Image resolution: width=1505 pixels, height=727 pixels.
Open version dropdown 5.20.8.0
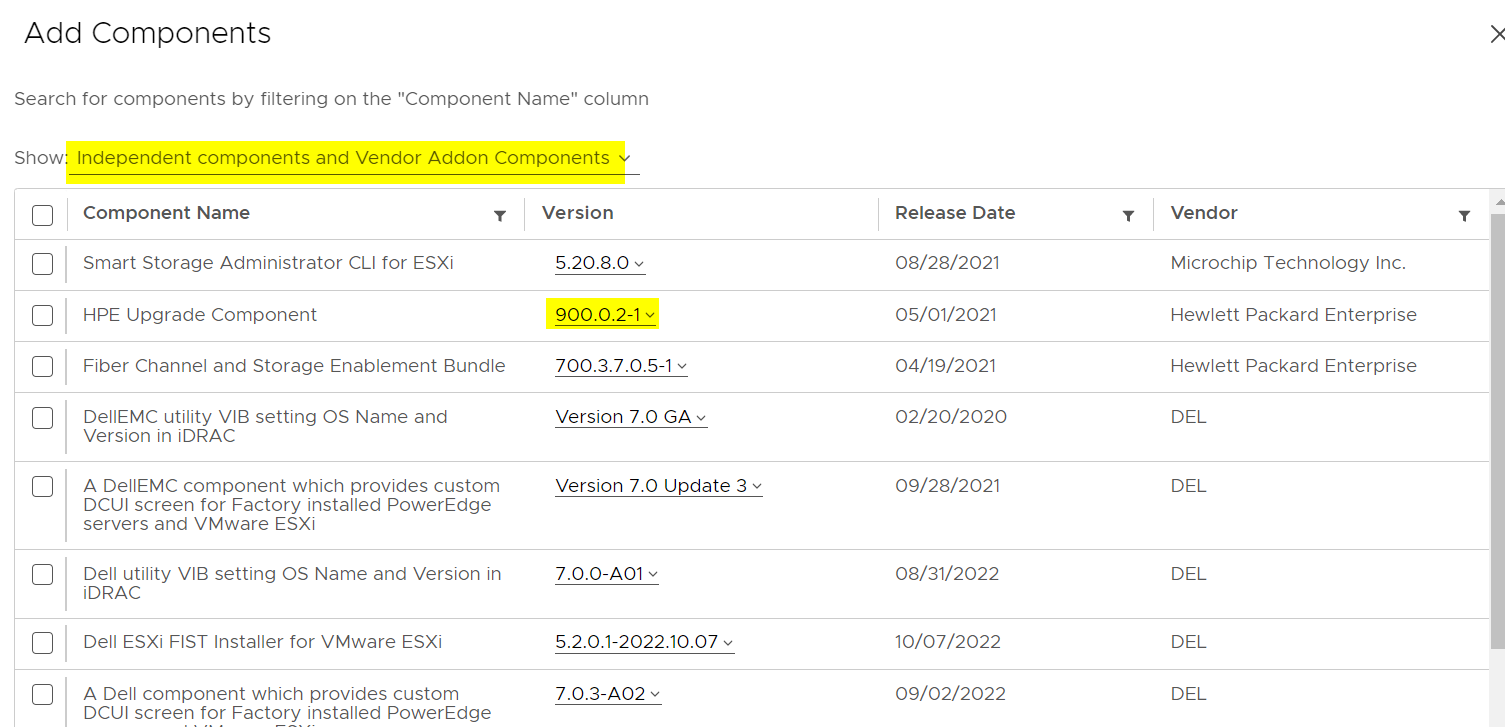[600, 263]
